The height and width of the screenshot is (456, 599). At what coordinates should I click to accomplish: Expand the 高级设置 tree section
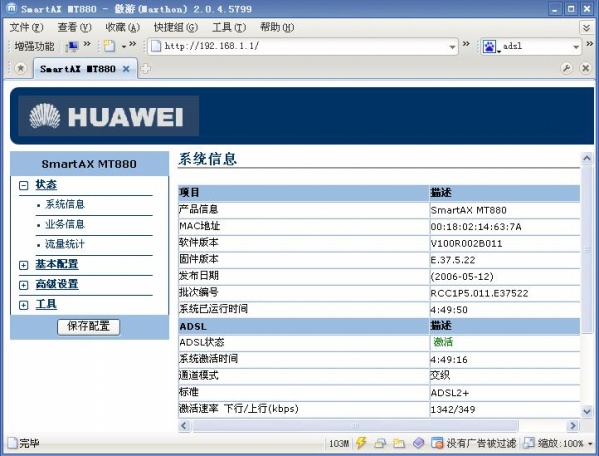click(24, 285)
